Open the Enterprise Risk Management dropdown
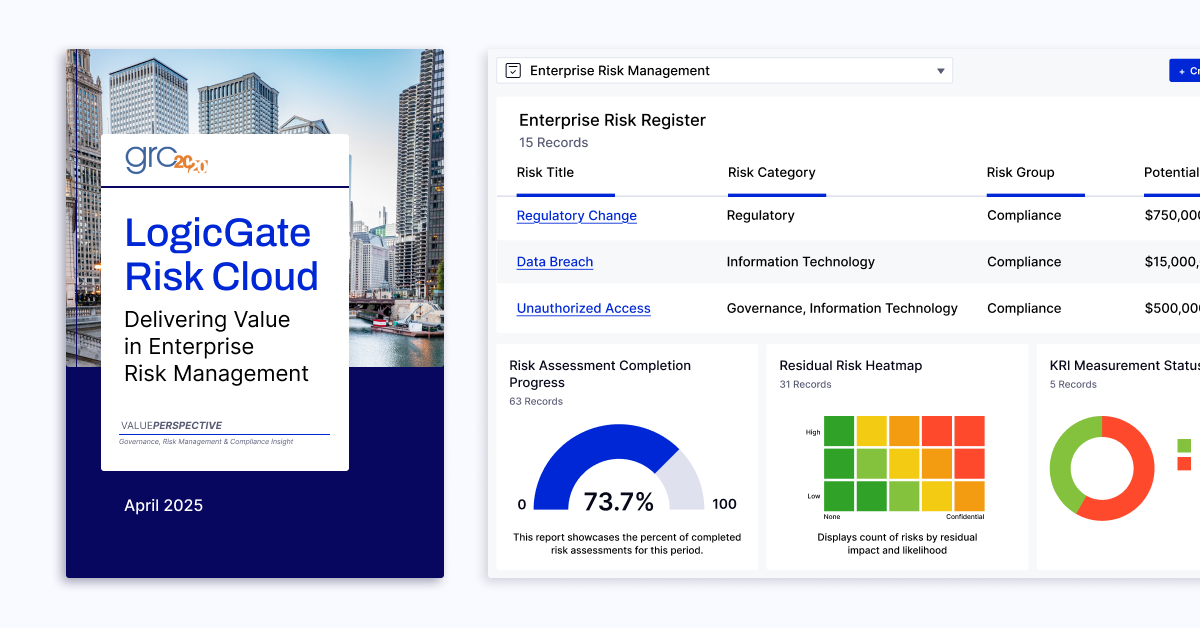1200x628 pixels. [724, 71]
